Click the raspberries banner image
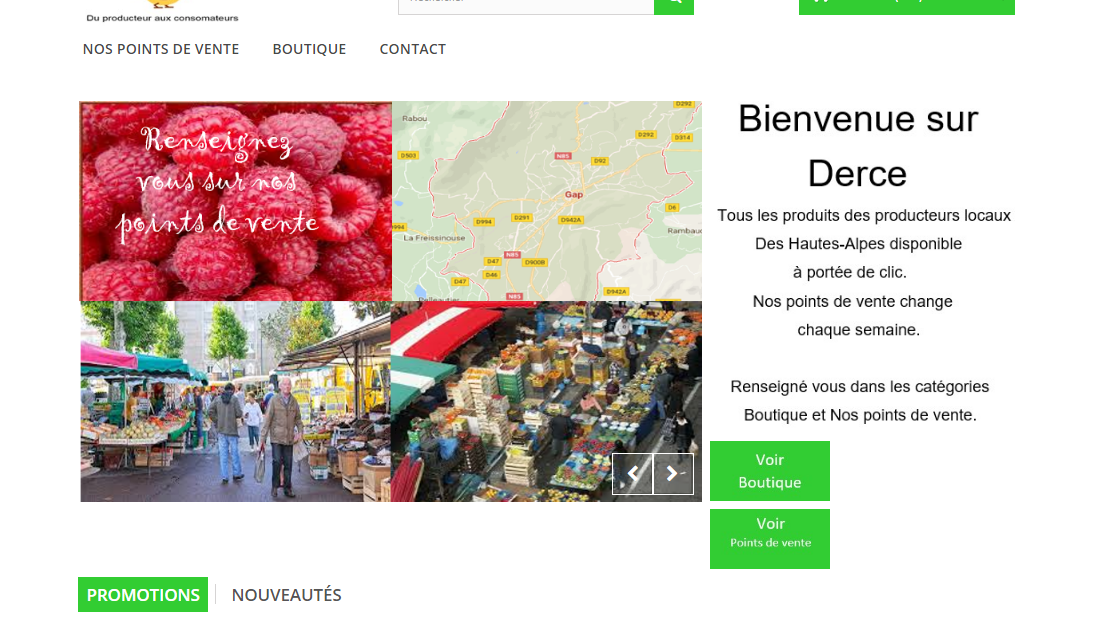 [x=236, y=201]
